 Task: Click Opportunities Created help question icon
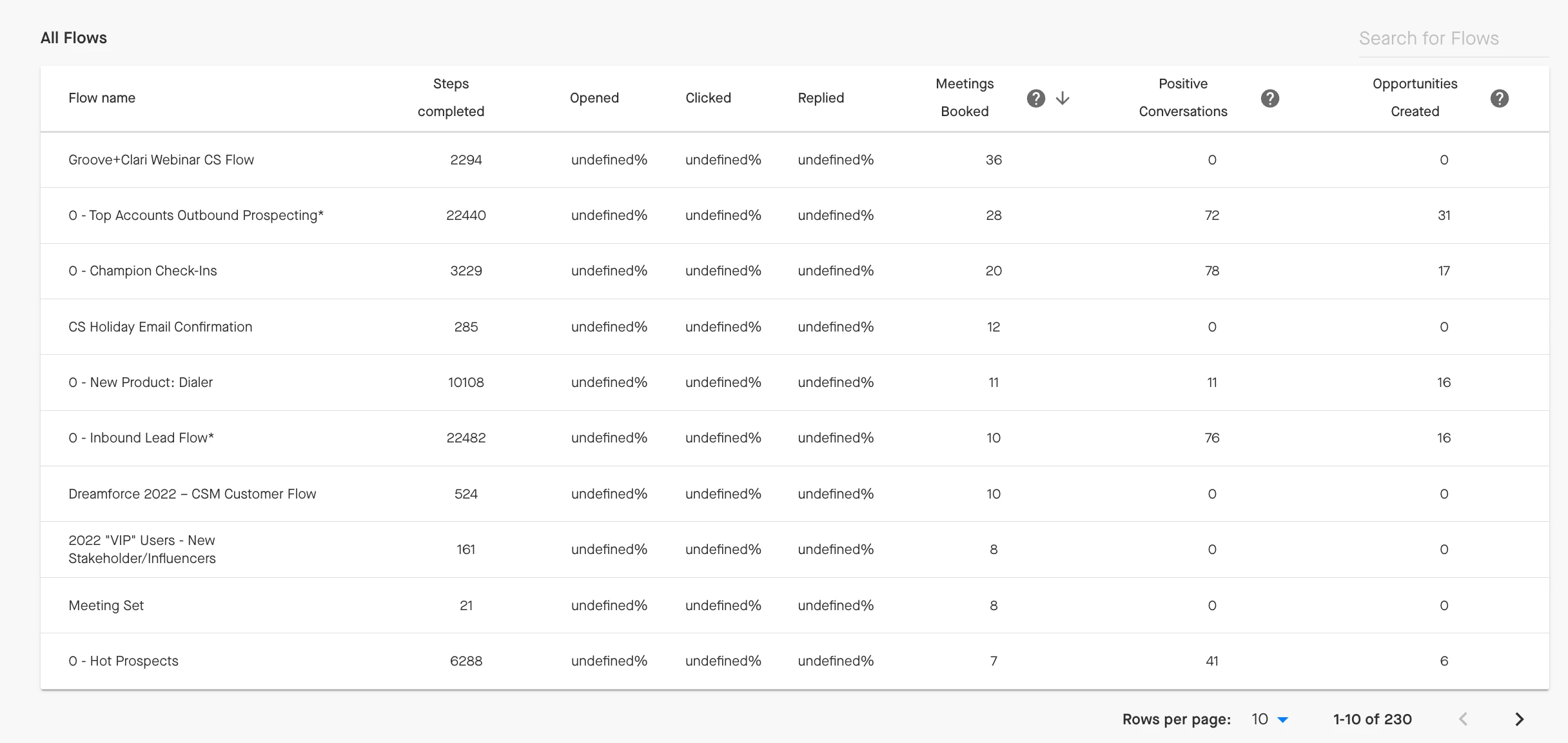(x=1499, y=98)
